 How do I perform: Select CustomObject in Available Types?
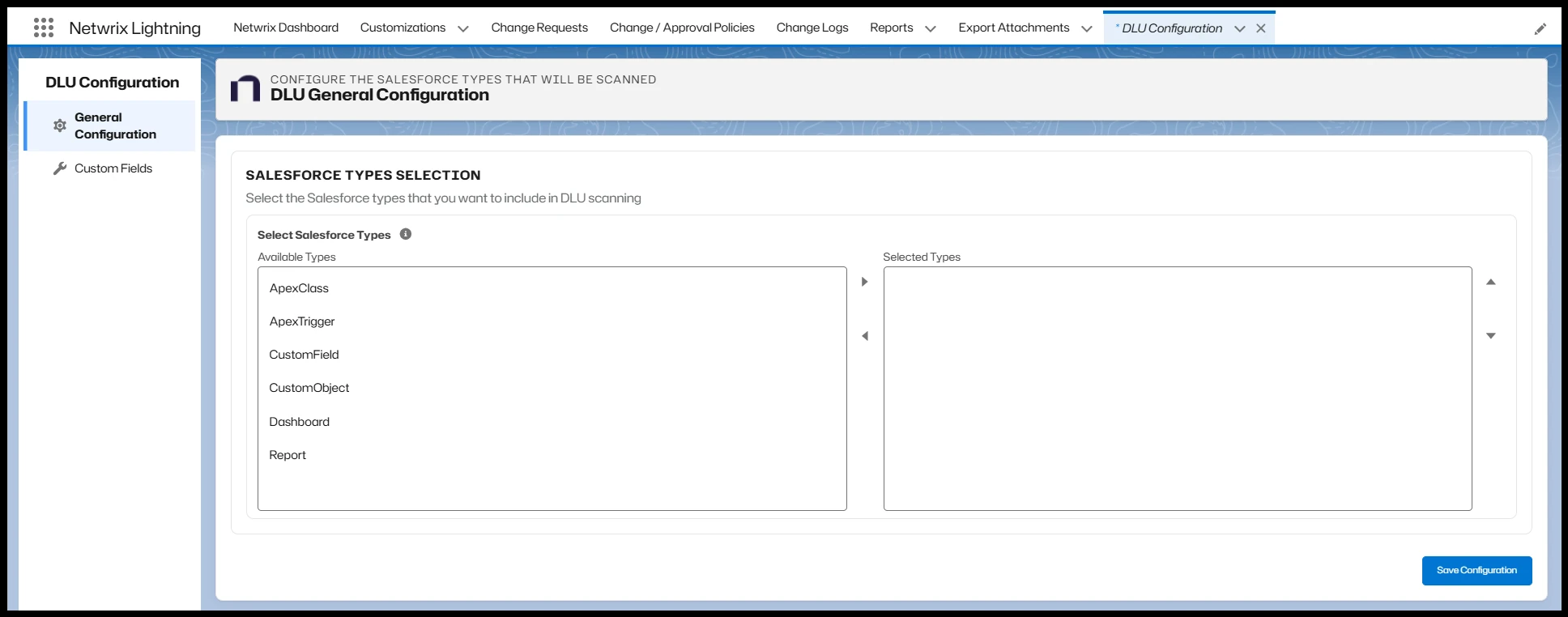tap(552, 388)
